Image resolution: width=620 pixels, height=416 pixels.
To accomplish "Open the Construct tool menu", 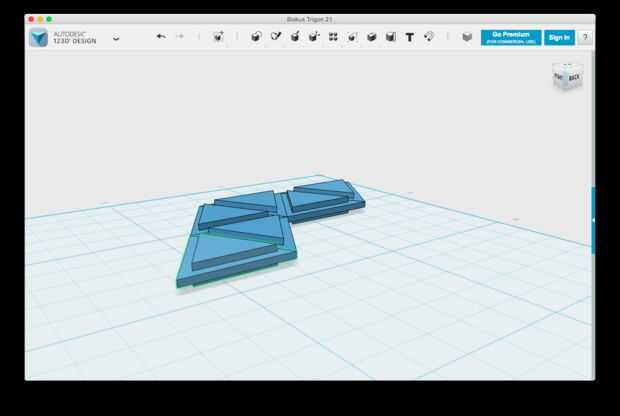I will 295,37.
